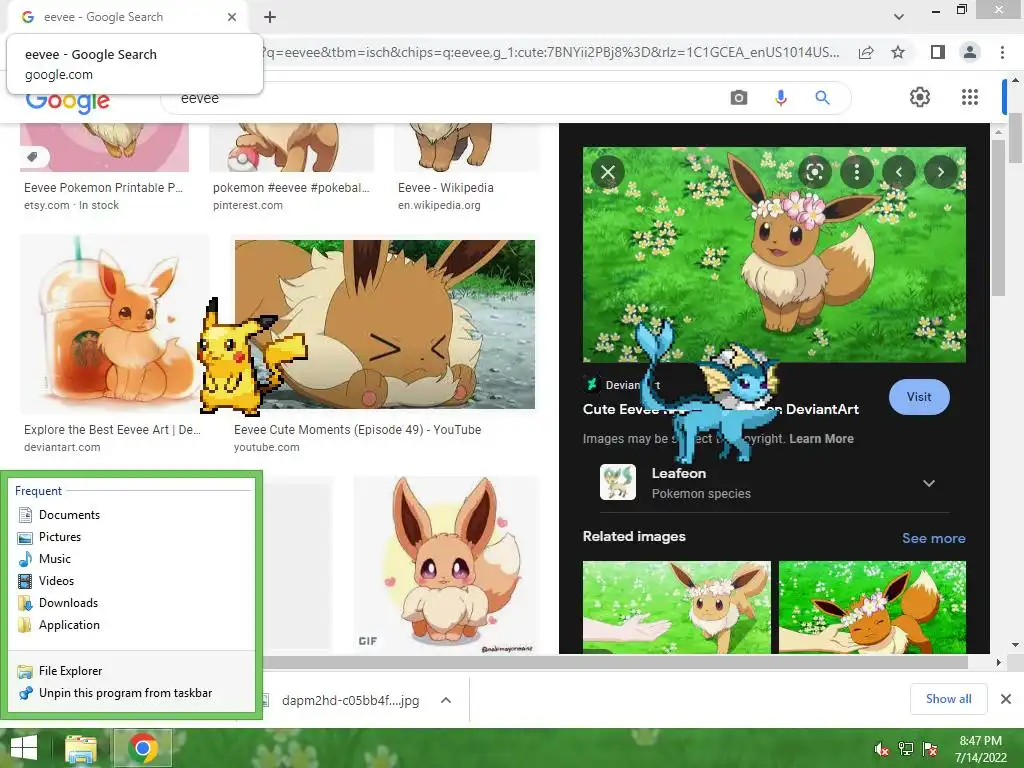1024x768 pixels.
Task: Open a new tab with the plus button
Action: pos(270,17)
